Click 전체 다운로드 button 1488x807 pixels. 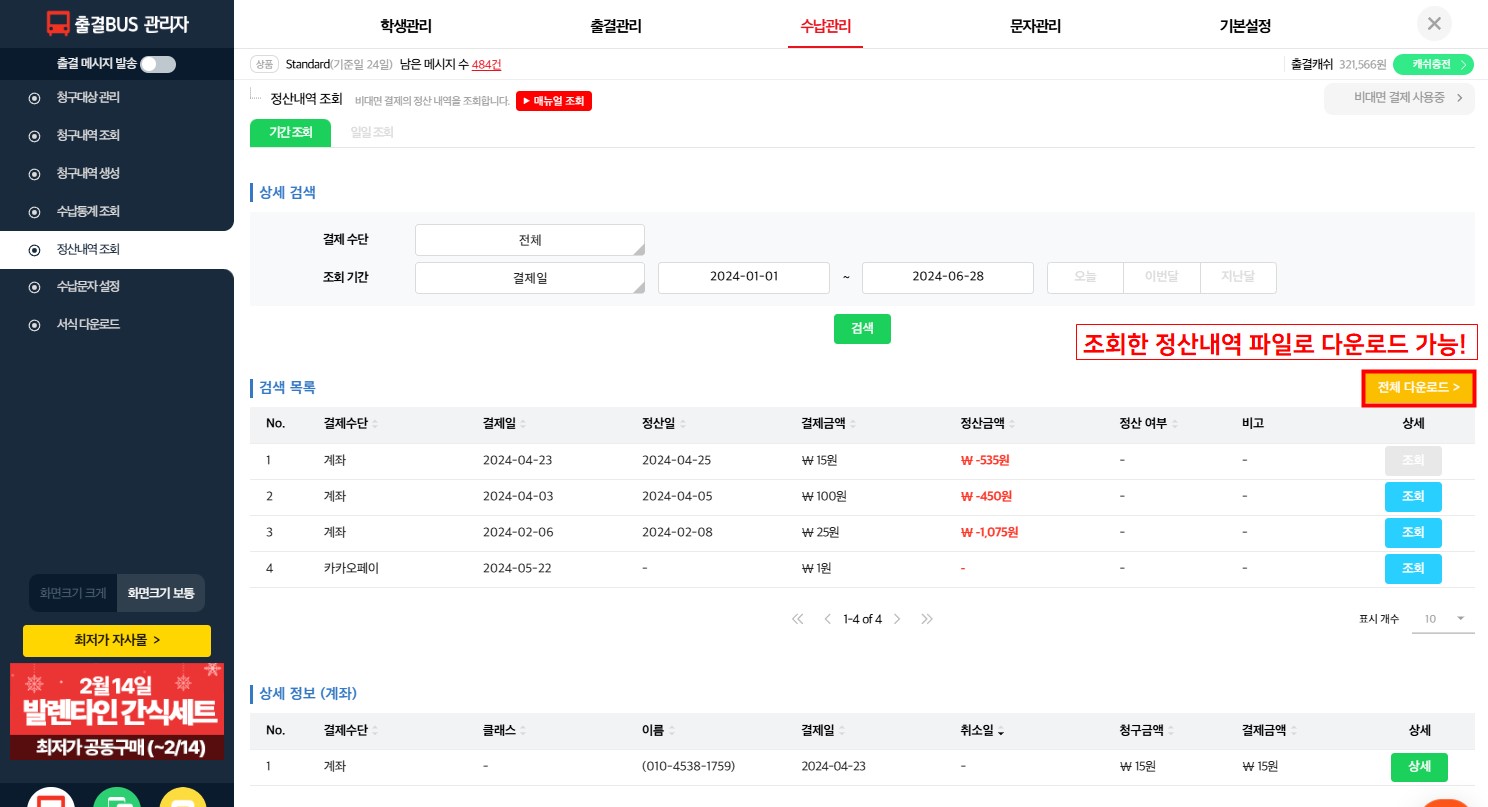1418,387
